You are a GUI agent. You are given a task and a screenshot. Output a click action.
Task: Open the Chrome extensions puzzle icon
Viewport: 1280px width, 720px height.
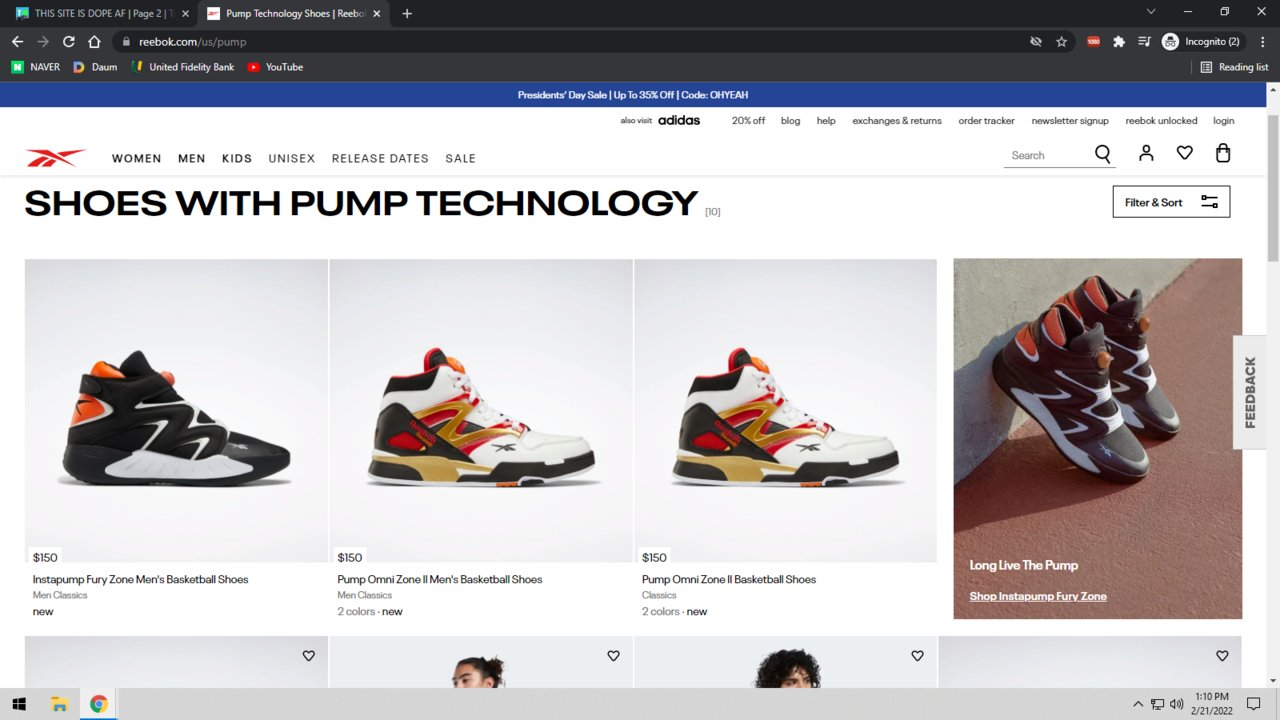point(1119,42)
